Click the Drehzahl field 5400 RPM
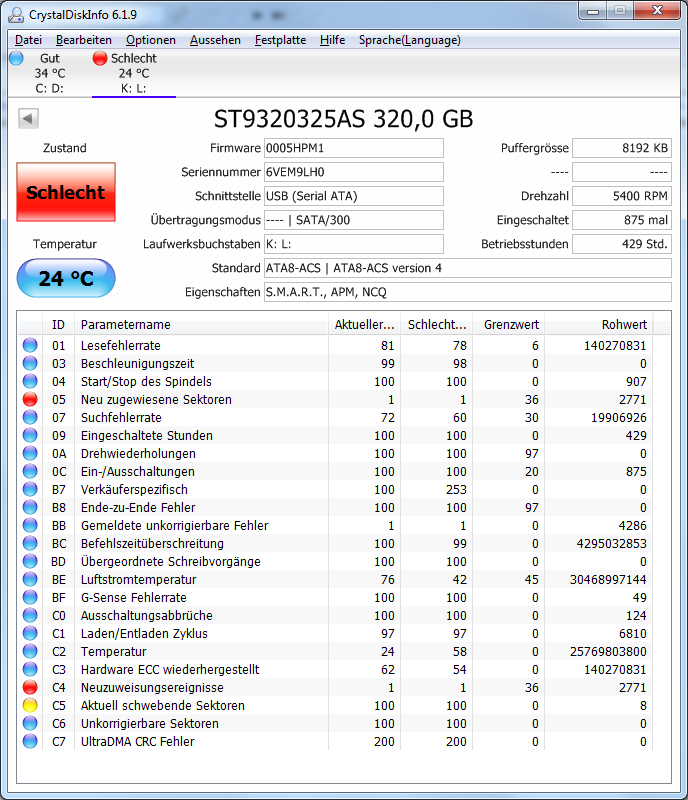 point(622,196)
